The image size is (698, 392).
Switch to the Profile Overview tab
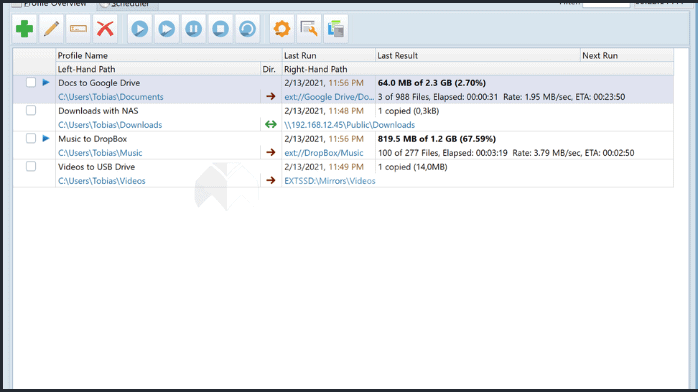(x=49, y=4)
